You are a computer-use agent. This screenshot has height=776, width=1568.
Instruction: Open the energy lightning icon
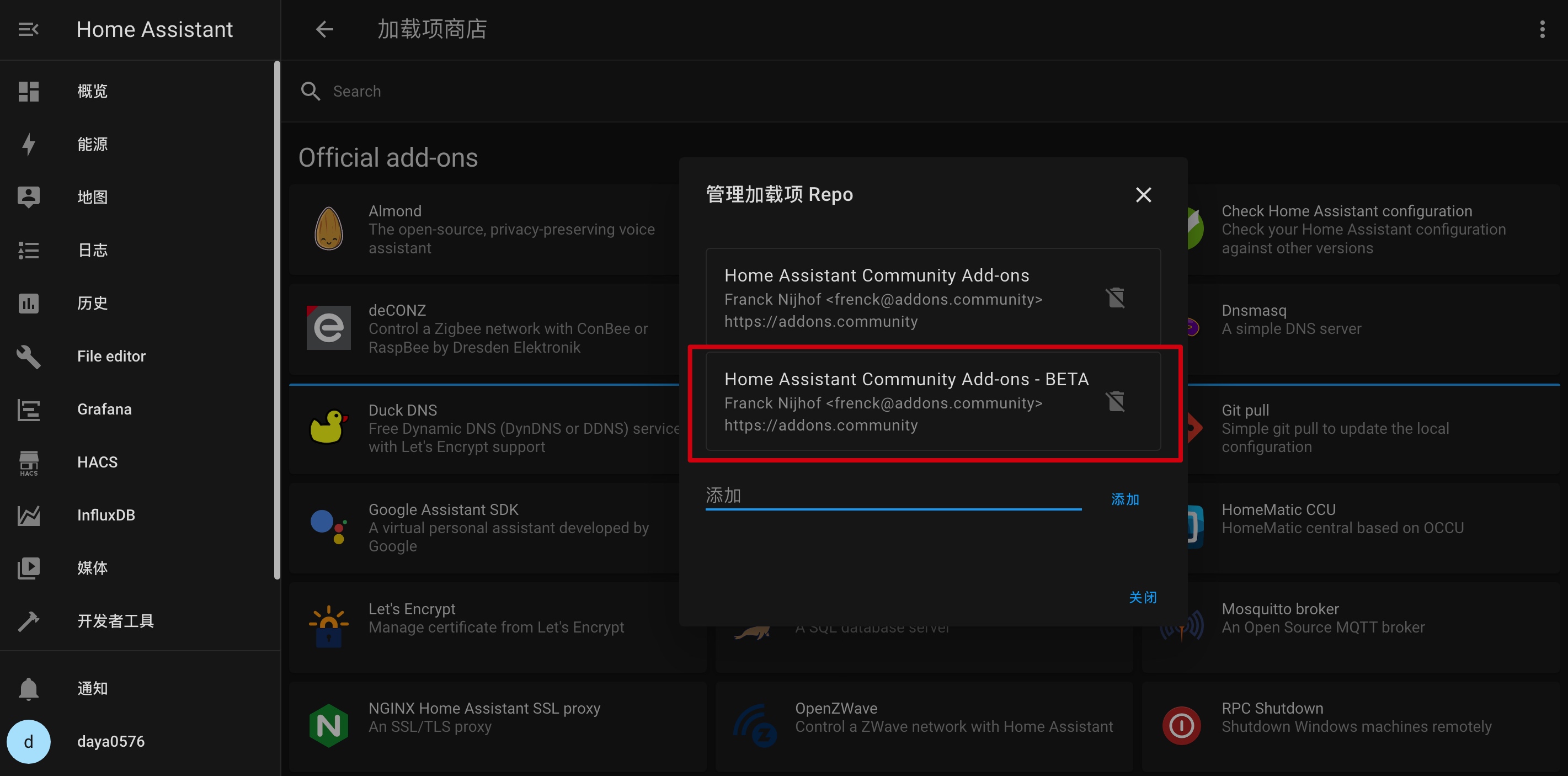28,145
